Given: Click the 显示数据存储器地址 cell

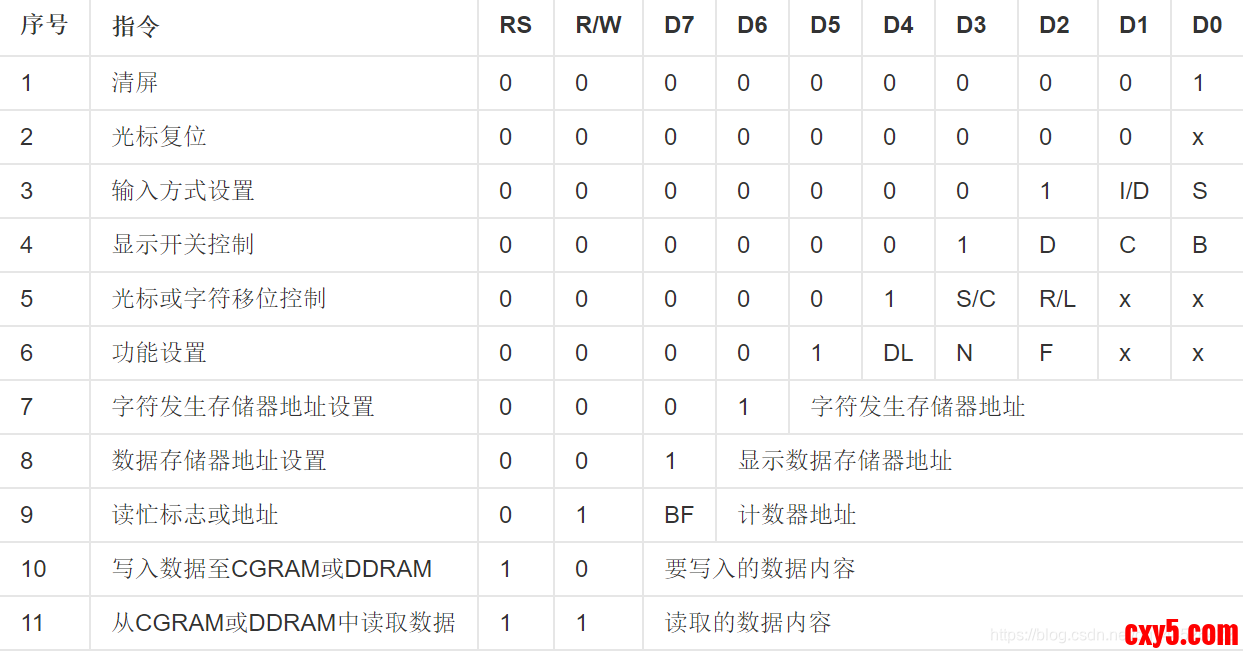Looking at the screenshot, I should click(845, 461).
